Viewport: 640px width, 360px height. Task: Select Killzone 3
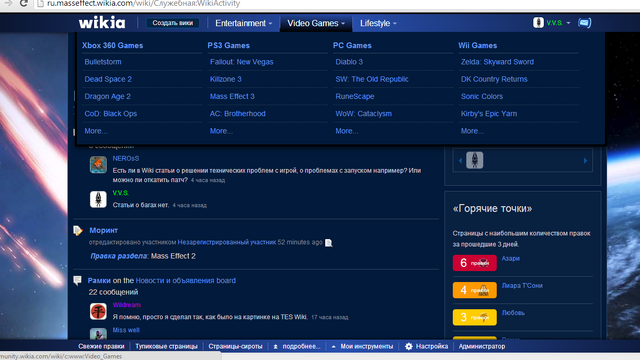pyautogui.click(x=226, y=79)
